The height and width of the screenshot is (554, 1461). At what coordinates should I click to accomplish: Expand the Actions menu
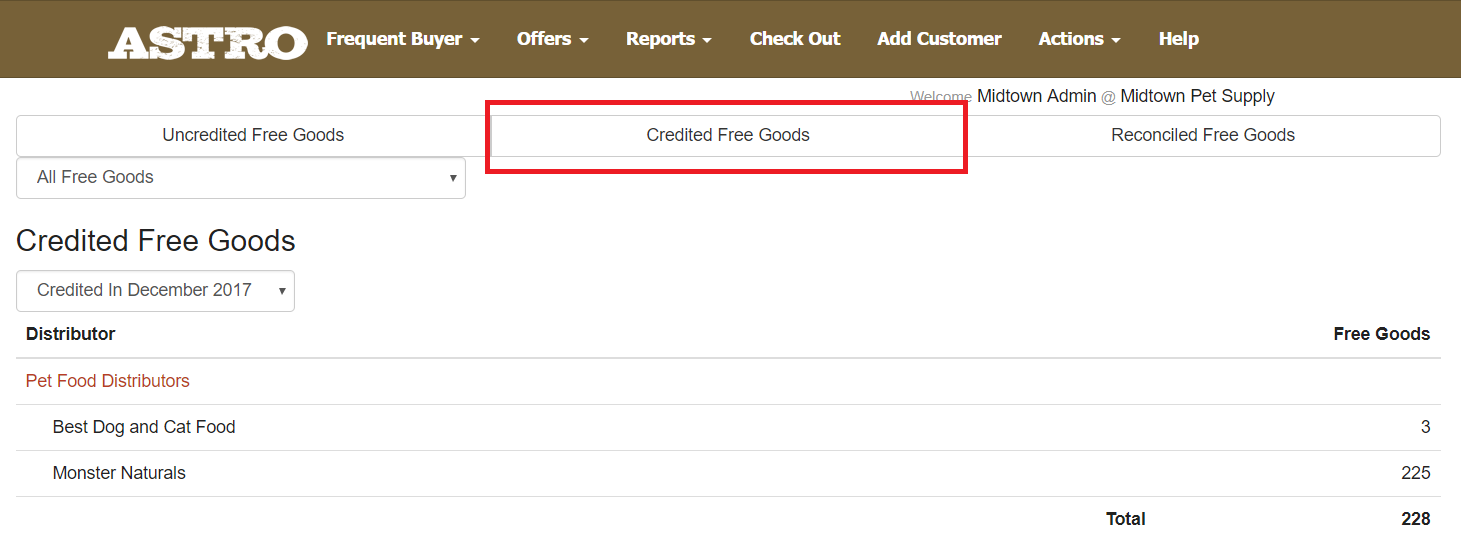pos(1079,39)
